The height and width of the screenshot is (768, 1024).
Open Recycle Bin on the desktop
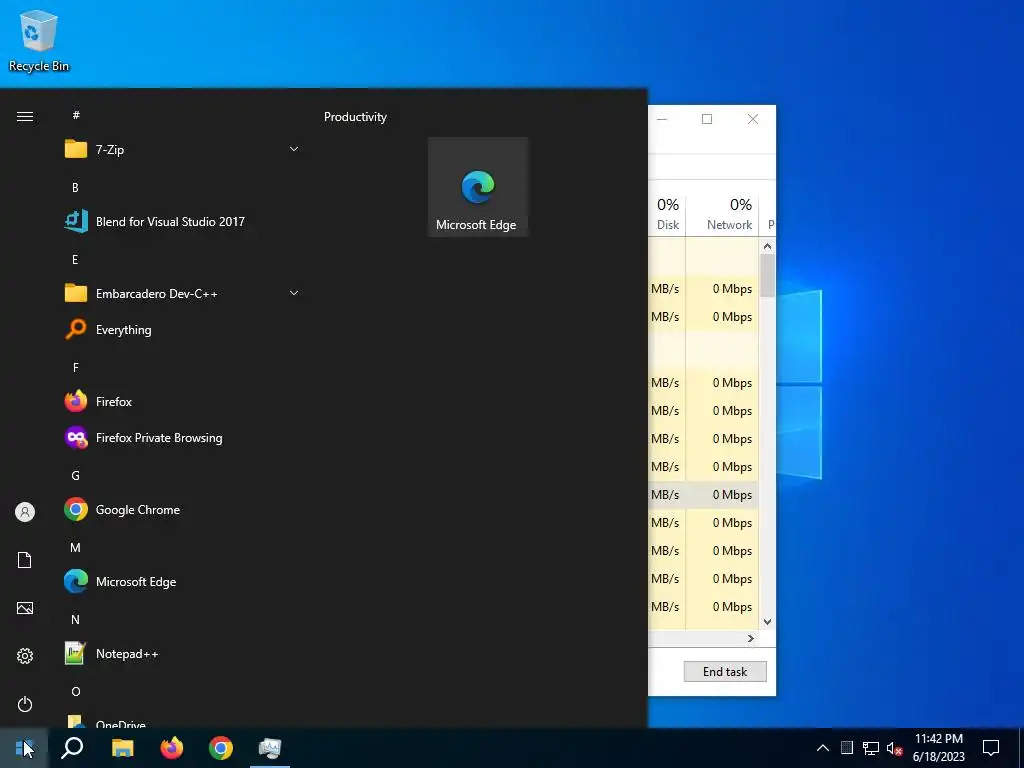pos(39,40)
